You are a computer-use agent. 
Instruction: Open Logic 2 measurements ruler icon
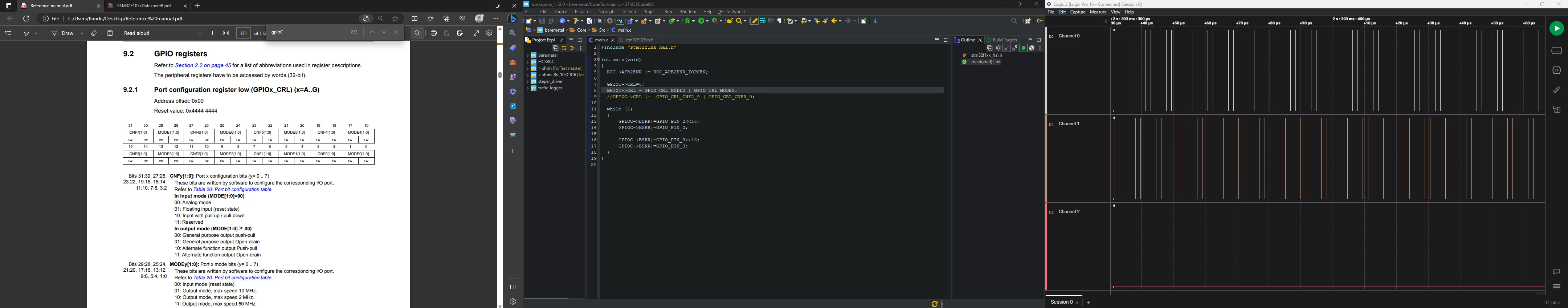[1556, 89]
